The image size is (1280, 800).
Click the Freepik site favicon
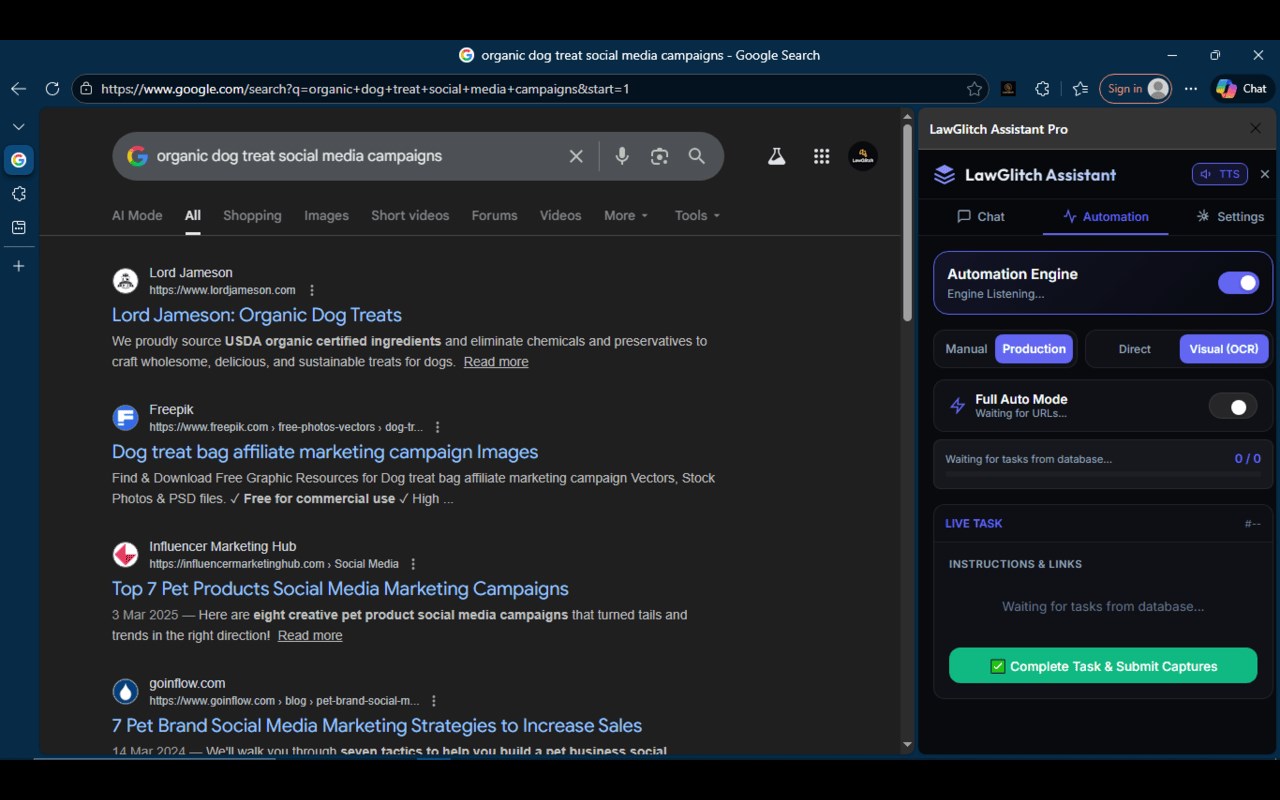pos(125,417)
